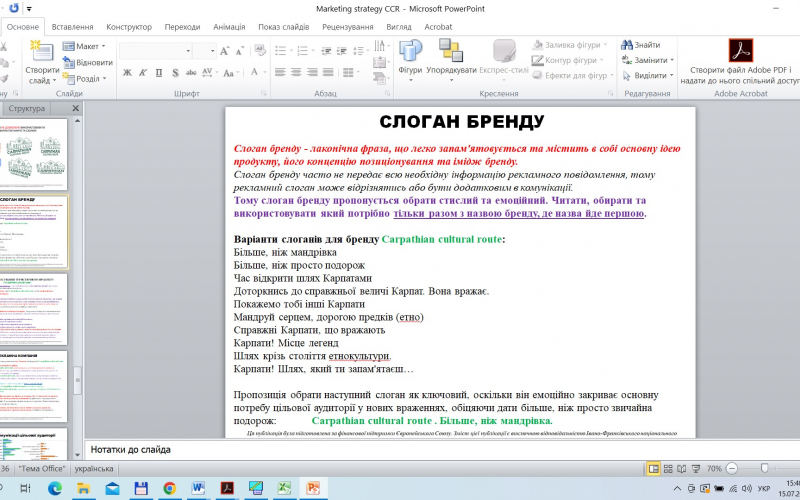Open the Упорядкувати arrange menu

pos(451,61)
